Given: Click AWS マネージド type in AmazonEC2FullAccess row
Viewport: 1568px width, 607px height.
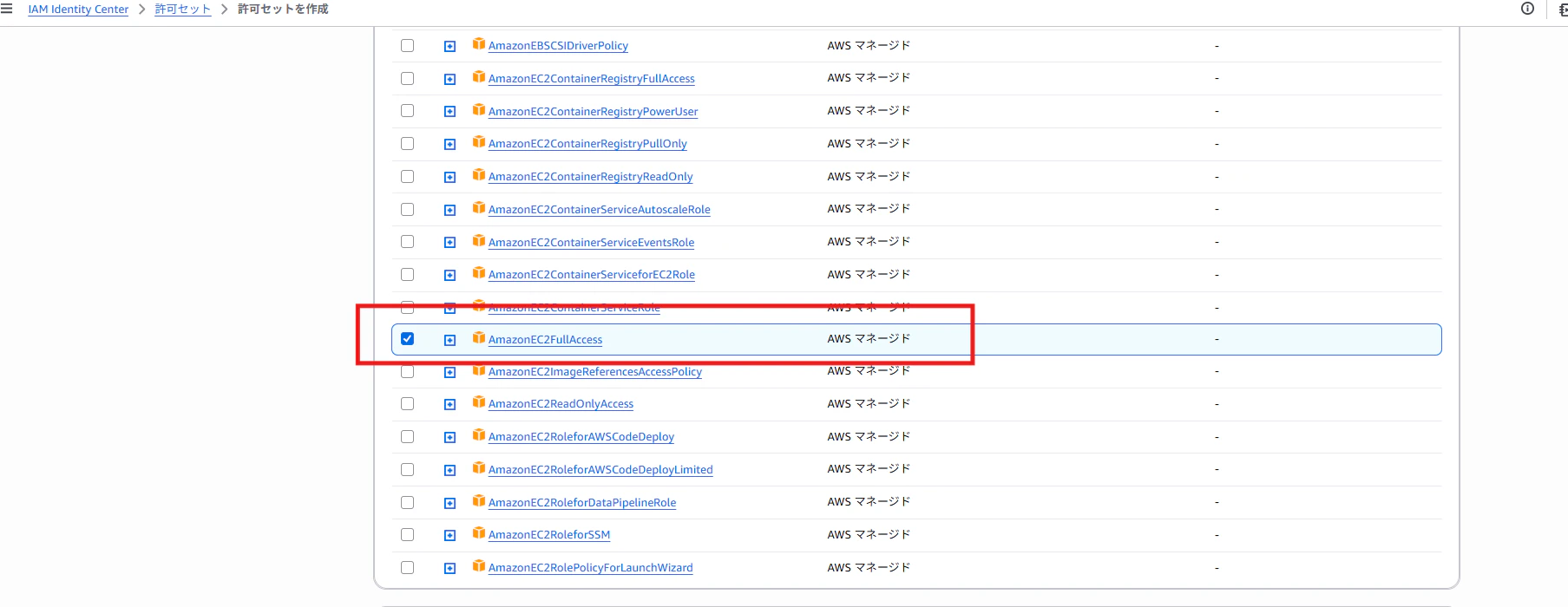Looking at the screenshot, I should click(x=869, y=339).
